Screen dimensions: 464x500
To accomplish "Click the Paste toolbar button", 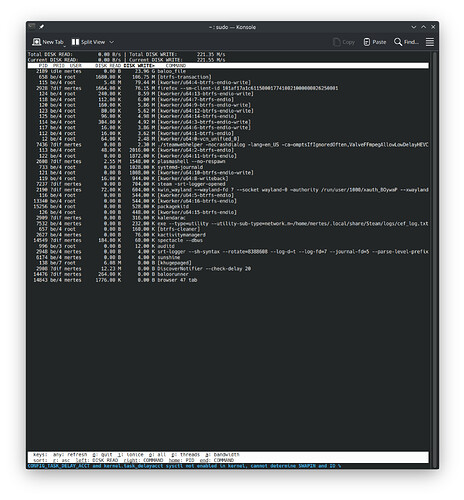I will coord(375,42).
